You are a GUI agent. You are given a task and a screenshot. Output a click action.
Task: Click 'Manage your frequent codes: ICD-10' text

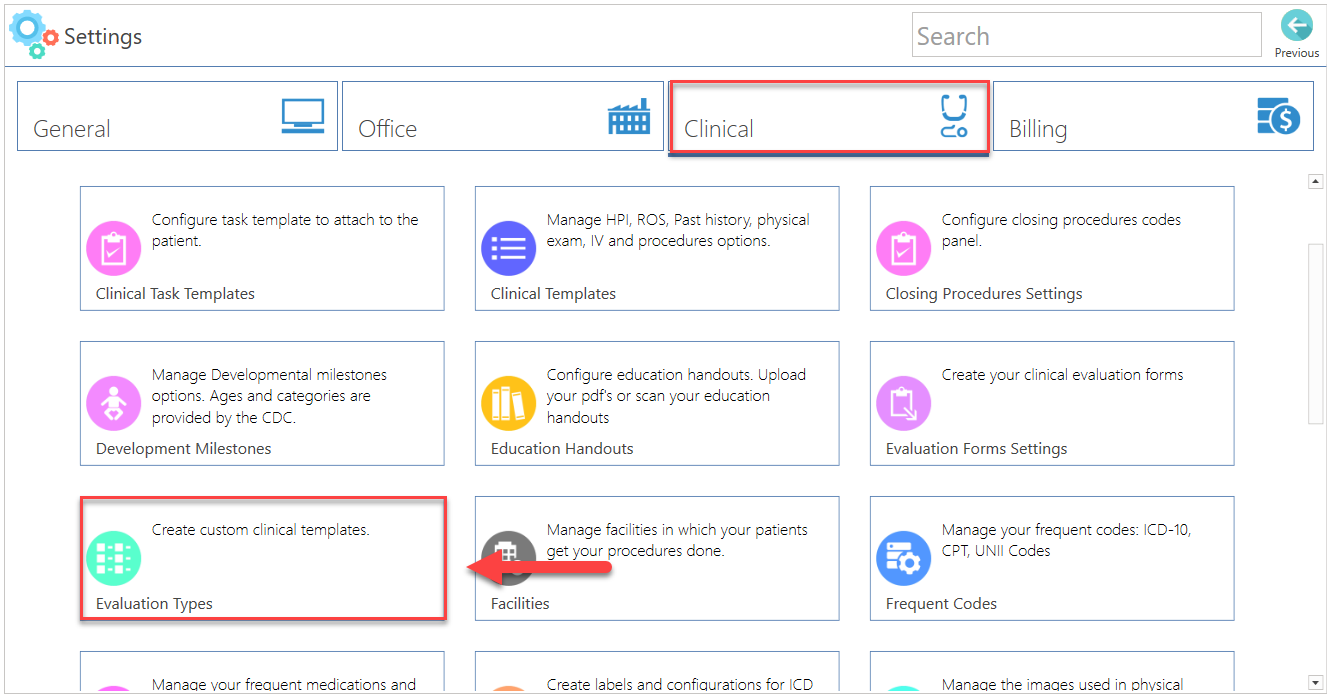coord(1066,541)
